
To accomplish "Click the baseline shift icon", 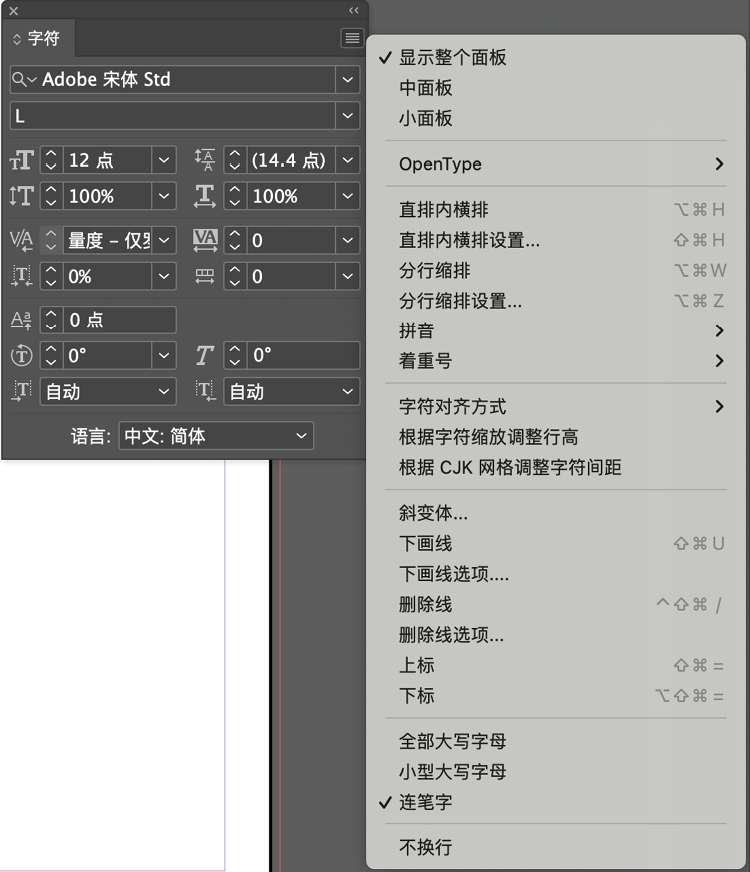I will click(21, 320).
